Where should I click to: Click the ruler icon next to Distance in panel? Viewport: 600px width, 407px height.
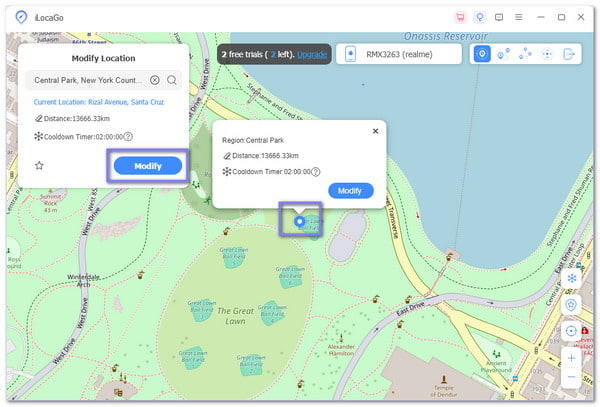pos(39,119)
